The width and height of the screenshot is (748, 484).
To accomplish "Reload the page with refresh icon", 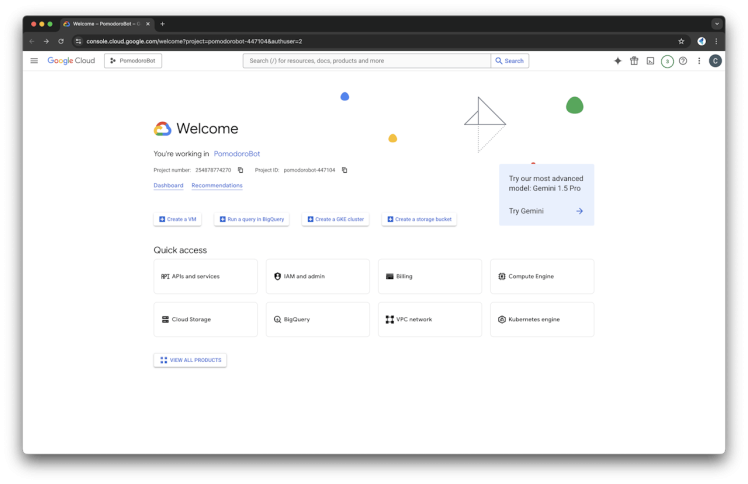I will (x=61, y=41).
